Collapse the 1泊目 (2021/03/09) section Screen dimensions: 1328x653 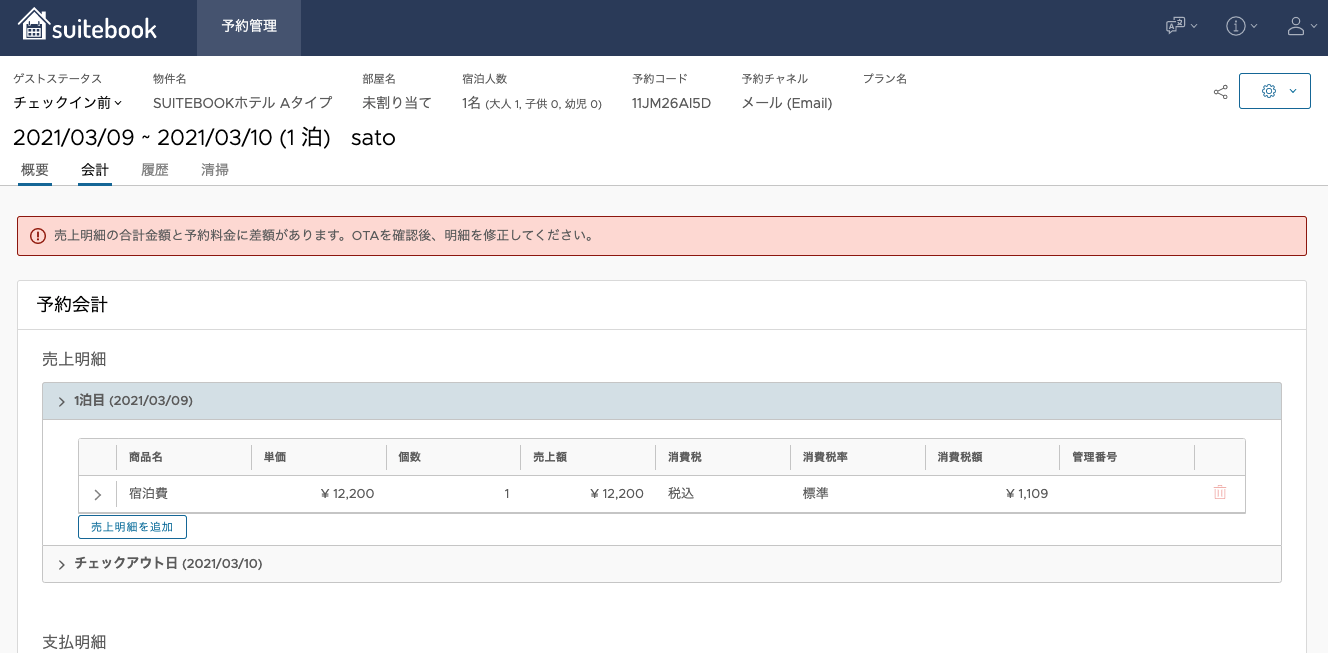(661, 401)
